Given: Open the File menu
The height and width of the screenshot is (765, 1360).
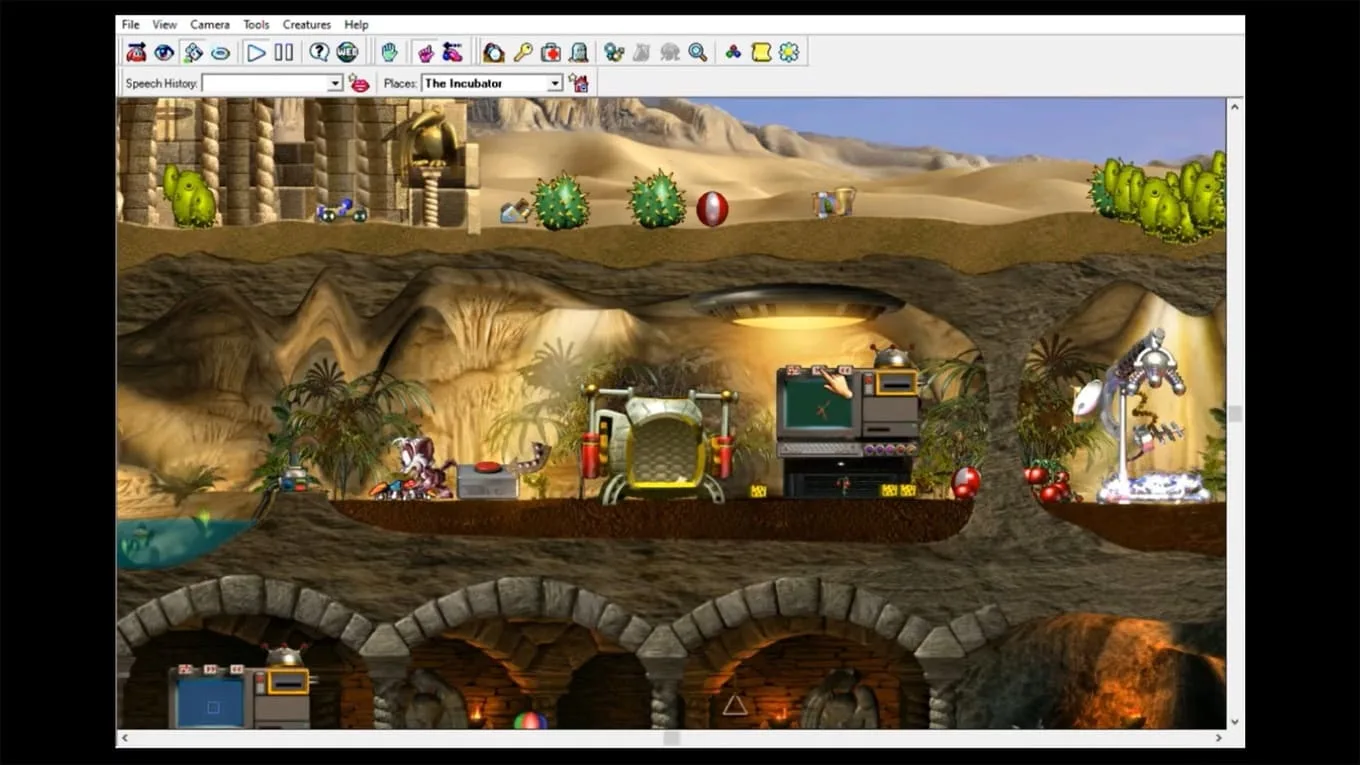Looking at the screenshot, I should point(131,24).
